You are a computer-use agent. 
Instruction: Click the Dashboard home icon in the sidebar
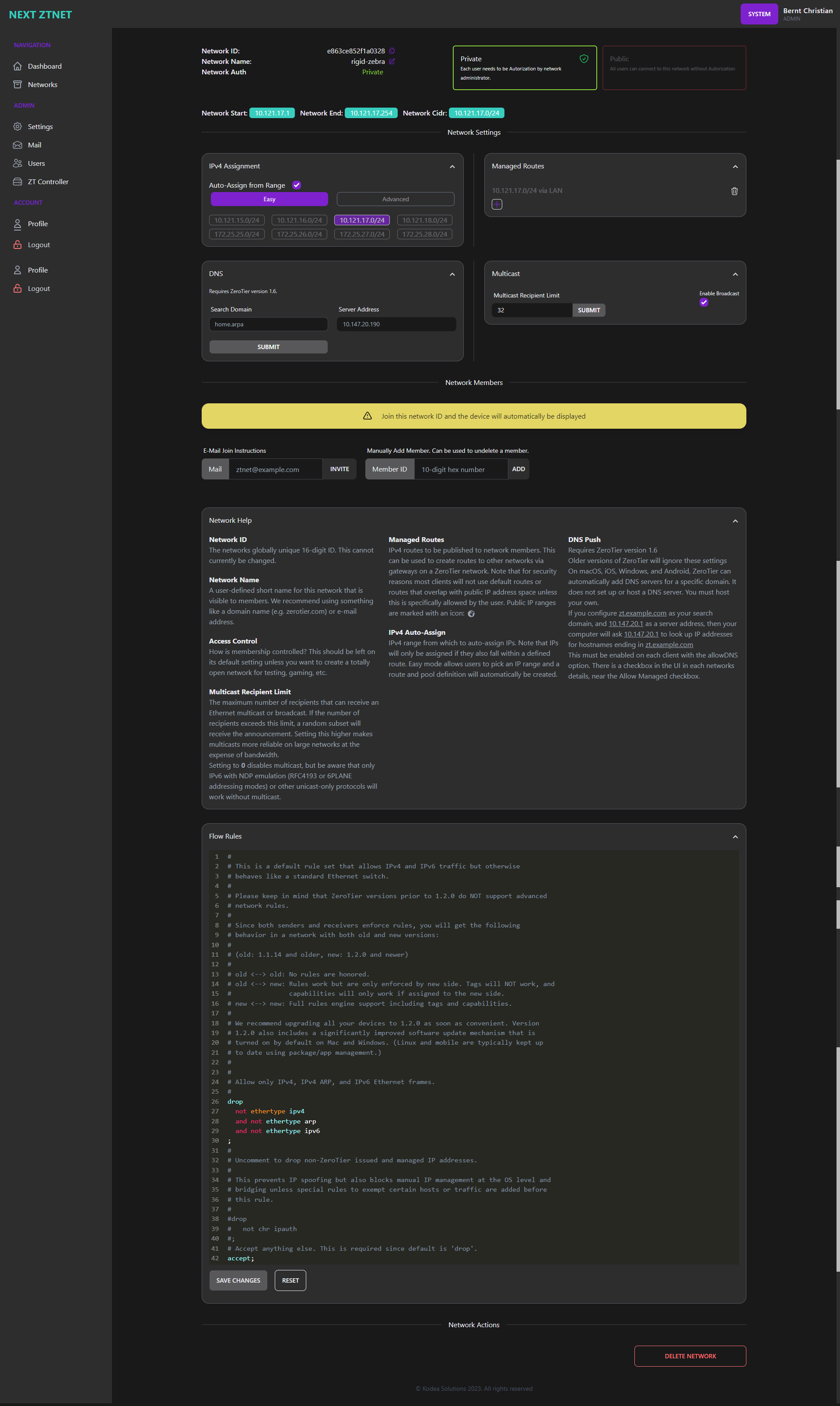(17, 66)
